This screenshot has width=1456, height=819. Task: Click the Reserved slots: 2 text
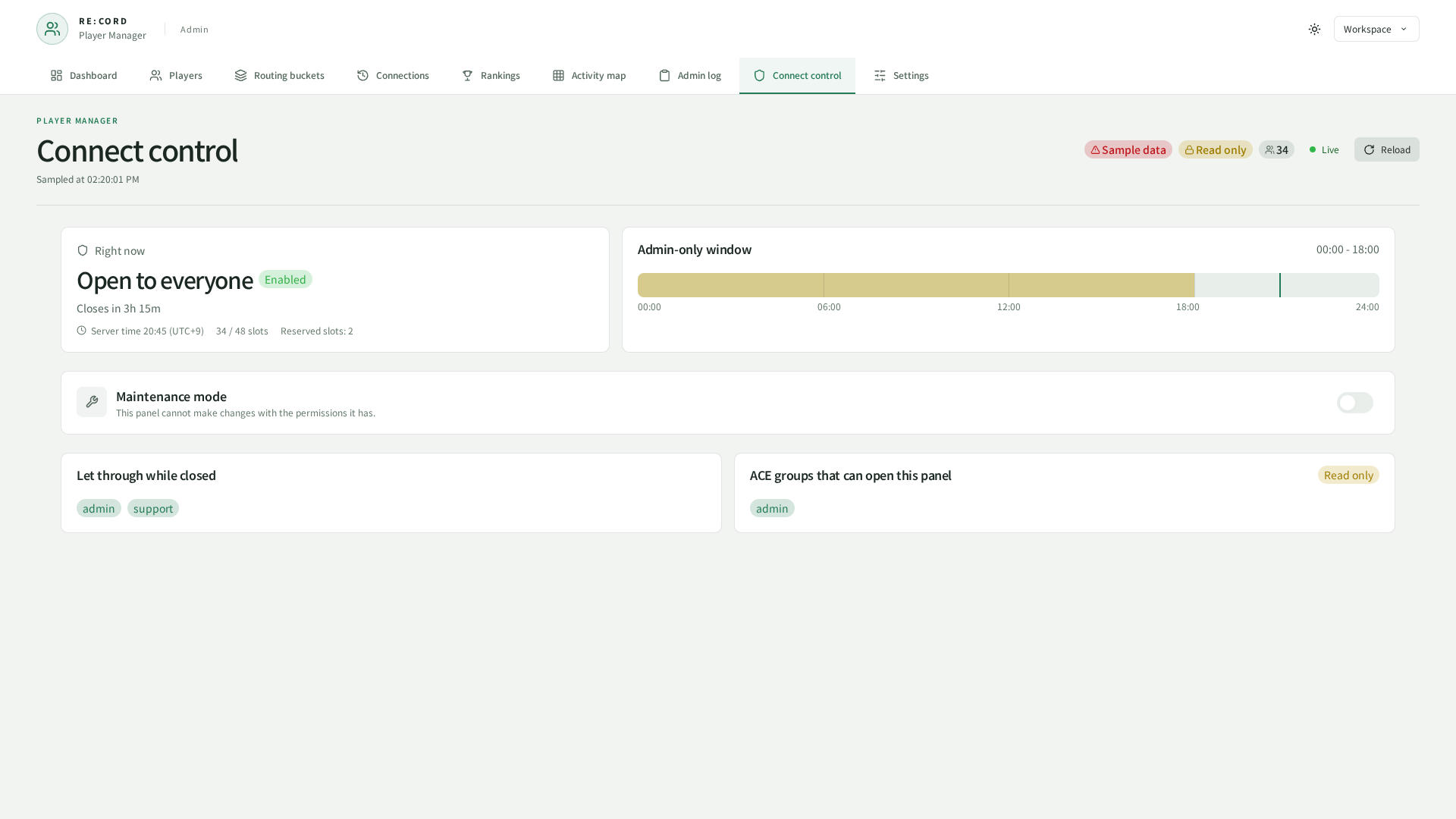click(x=317, y=331)
